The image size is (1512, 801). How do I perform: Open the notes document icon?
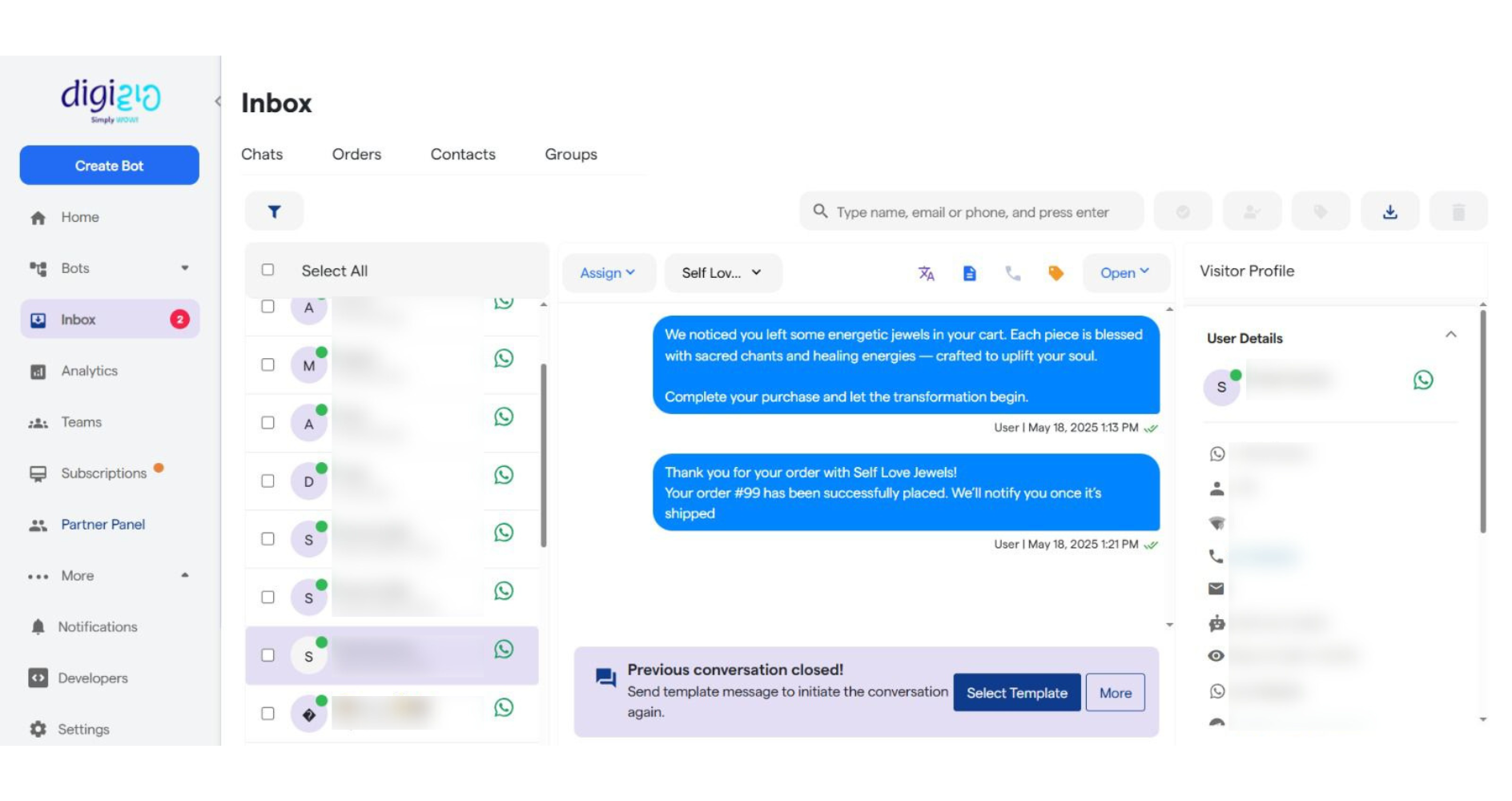969,273
